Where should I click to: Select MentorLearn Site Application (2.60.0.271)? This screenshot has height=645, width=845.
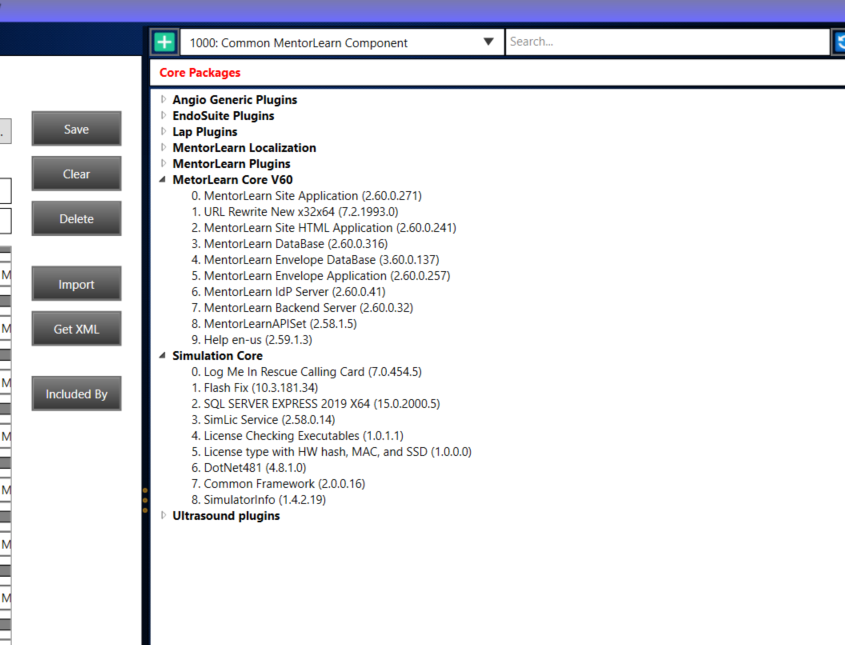coord(306,196)
